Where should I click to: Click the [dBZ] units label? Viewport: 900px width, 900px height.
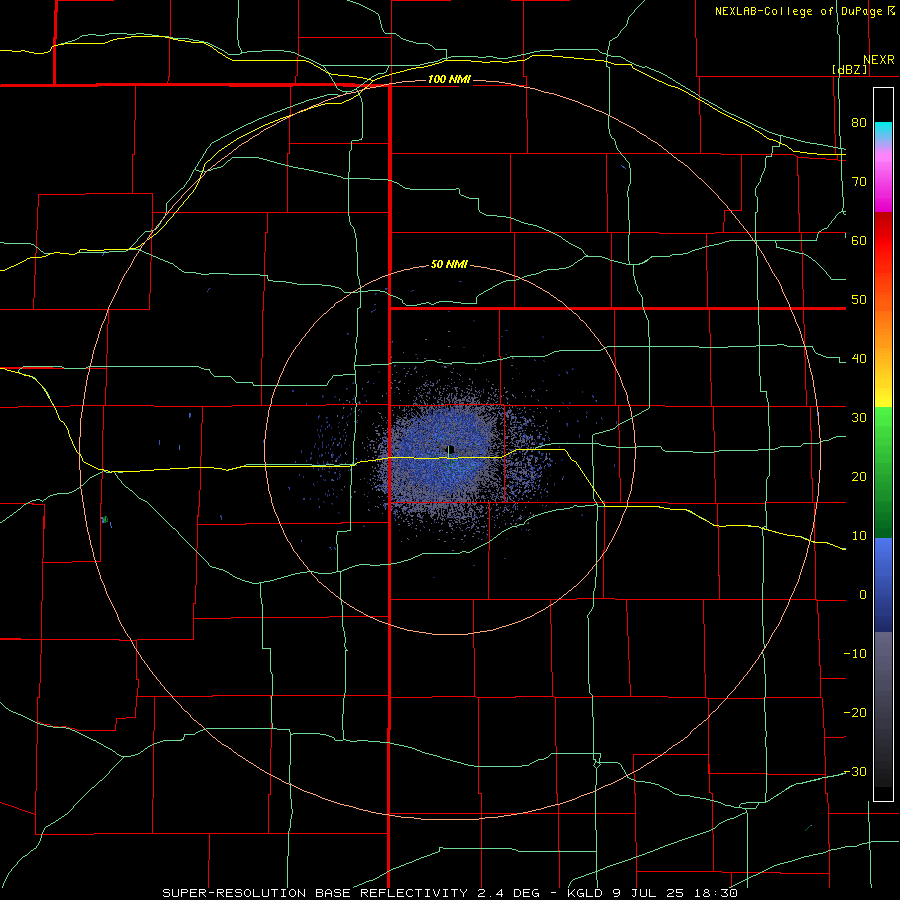pos(849,69)
